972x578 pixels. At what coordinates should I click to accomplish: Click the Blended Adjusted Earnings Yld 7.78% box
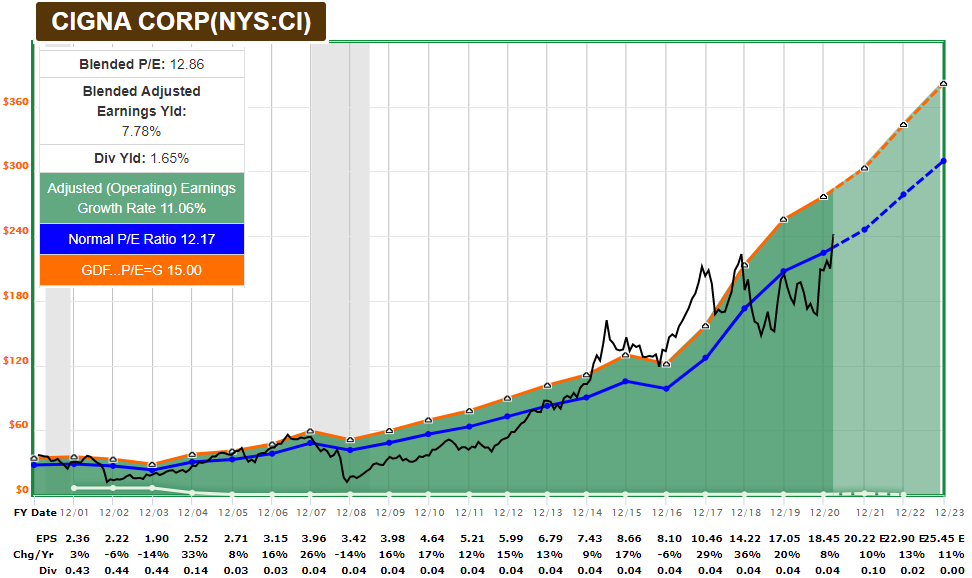(x=141, y=111)
